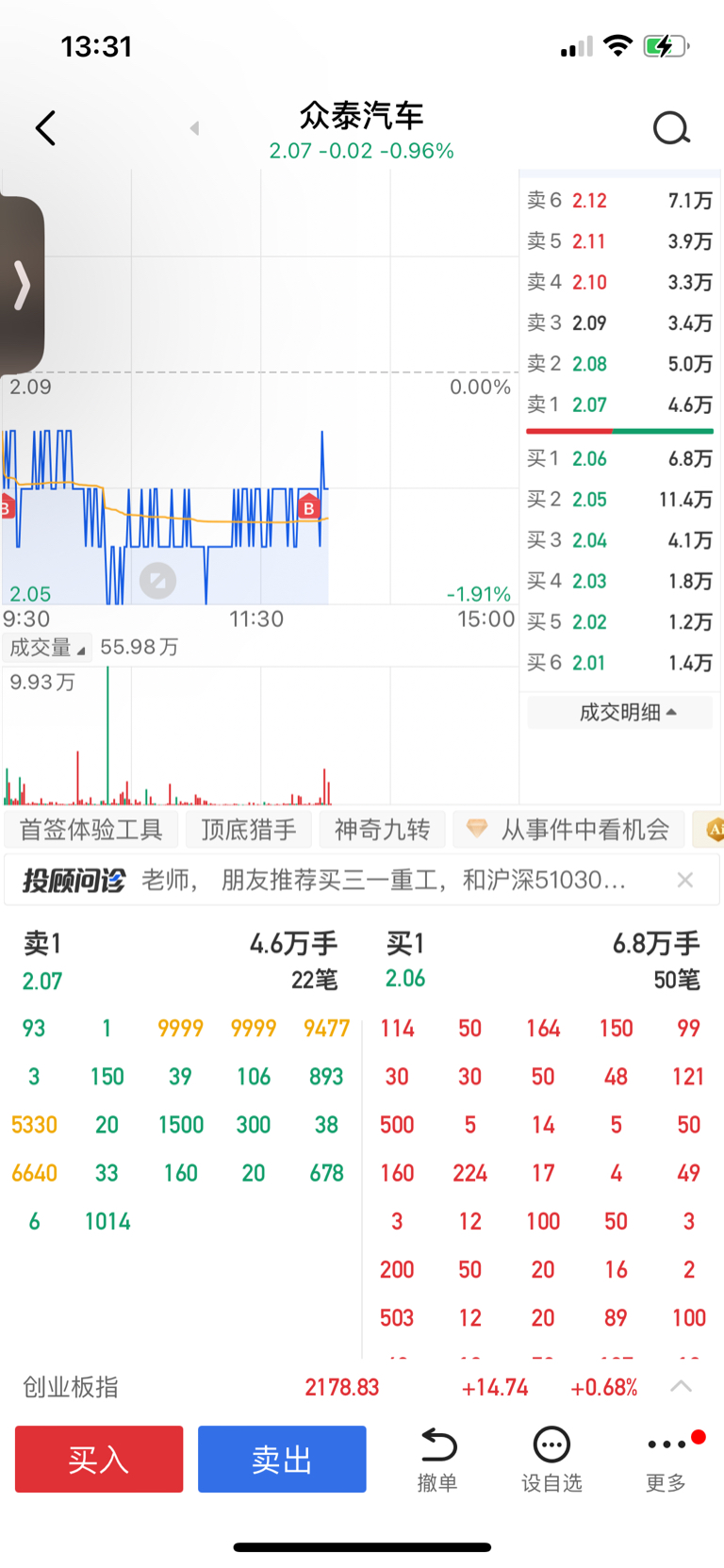Tap the 50笔 buy queue count
724x1568 pixels.
point(677,981)
